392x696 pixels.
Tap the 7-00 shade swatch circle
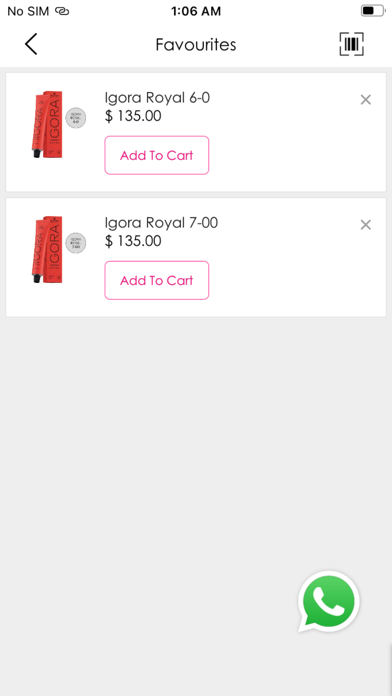[76, 243]
